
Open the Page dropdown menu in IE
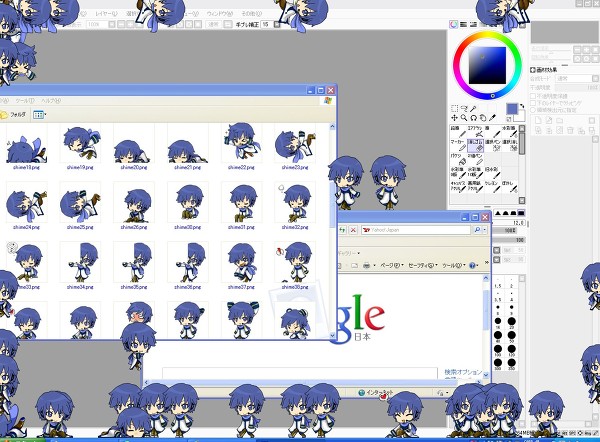(392, 265)
